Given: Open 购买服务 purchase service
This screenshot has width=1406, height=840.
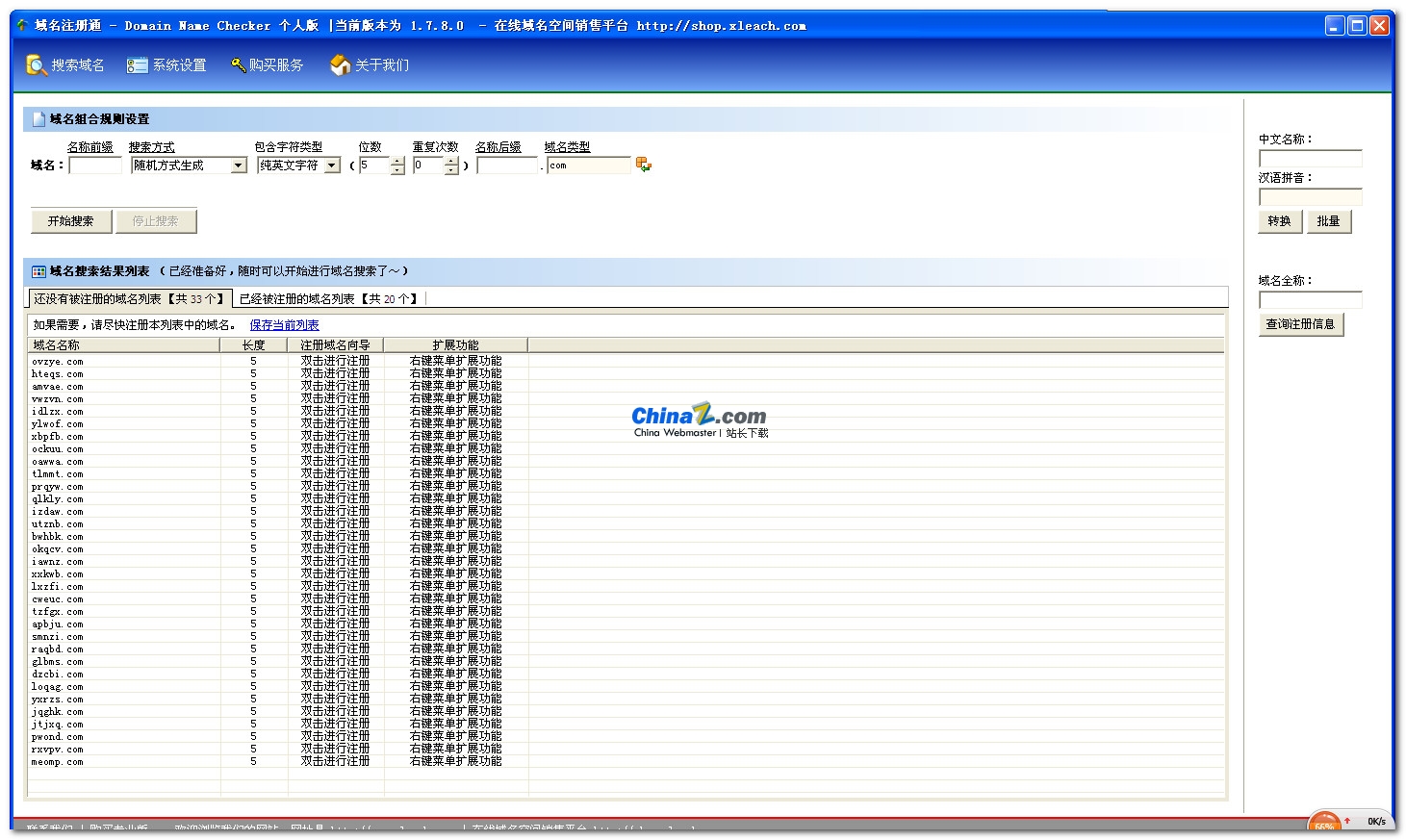Looking at the screenshot, I should [x=268, y=65].
